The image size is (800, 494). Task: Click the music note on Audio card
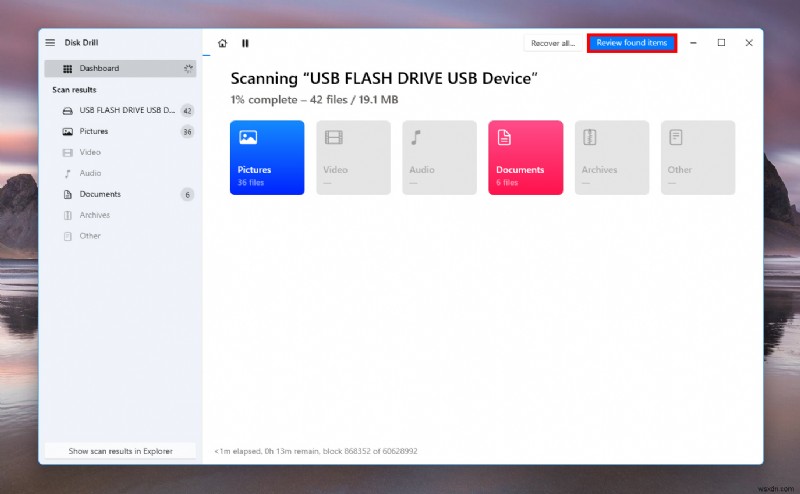(416, 137)
